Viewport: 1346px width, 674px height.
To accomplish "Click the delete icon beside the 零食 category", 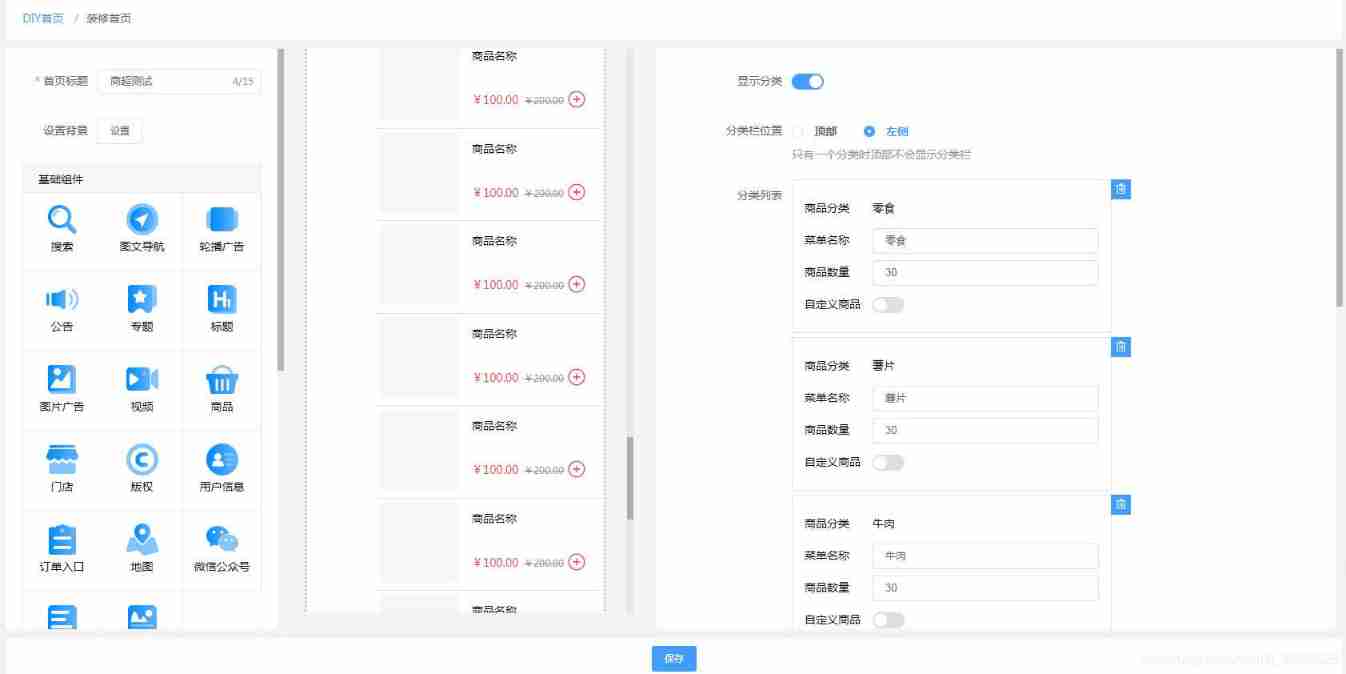I will 1120,189.
